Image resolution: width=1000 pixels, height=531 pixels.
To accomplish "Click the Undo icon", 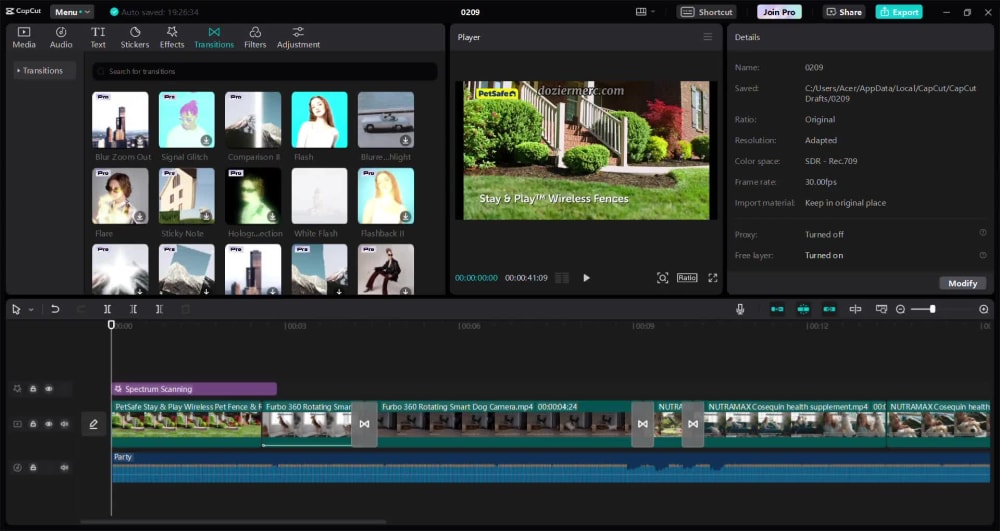I will point(55,309).
